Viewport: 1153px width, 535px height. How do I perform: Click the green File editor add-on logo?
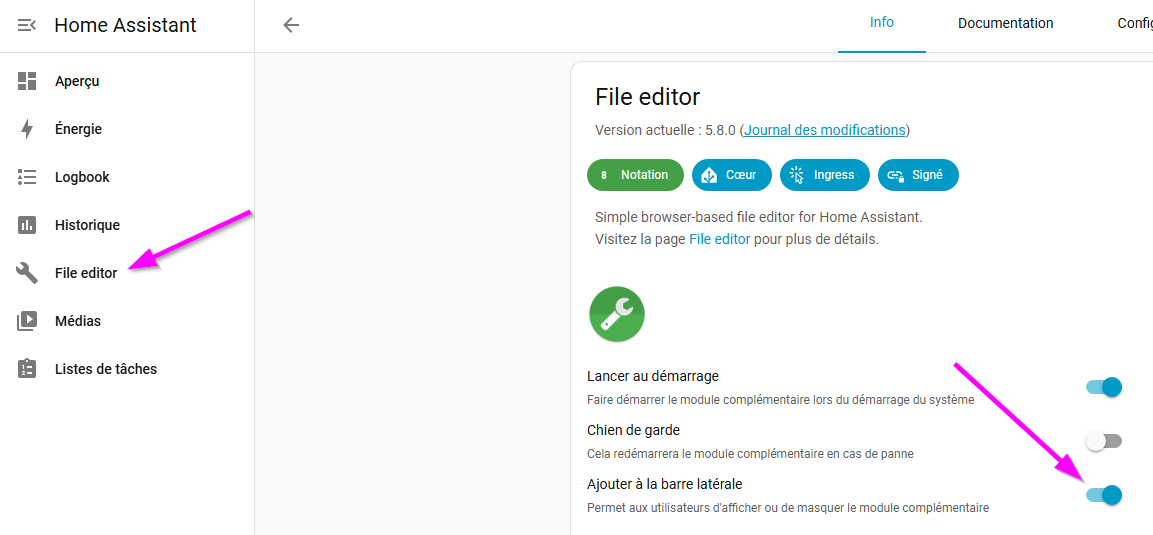click(x=617, y=314)
